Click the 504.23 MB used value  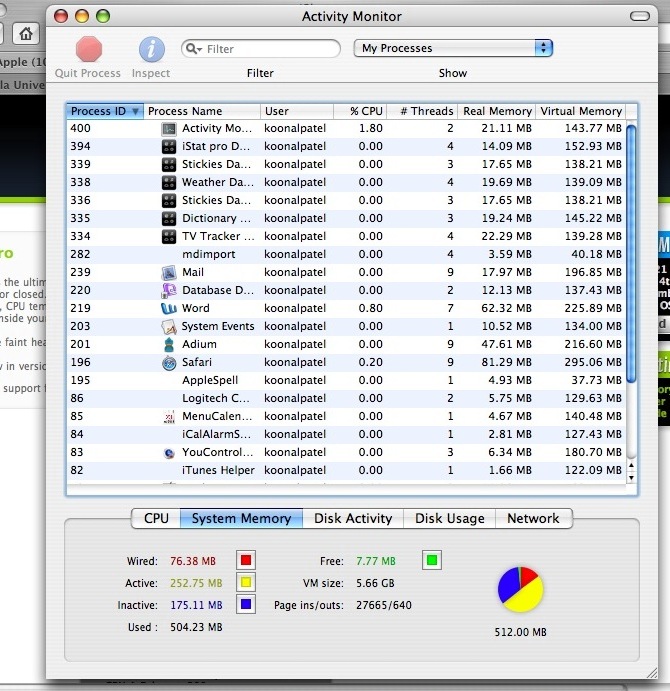click(x=196, y=627)
